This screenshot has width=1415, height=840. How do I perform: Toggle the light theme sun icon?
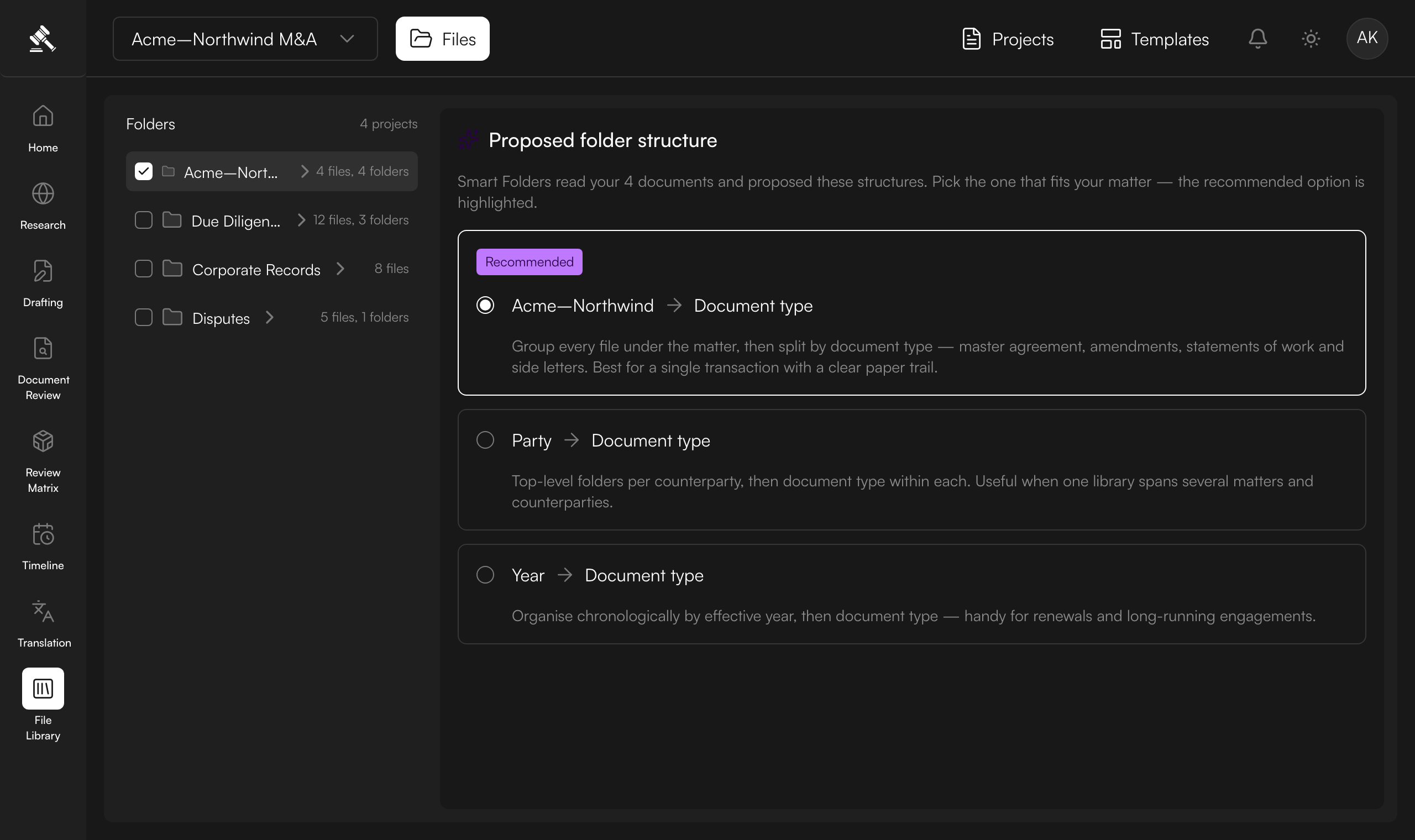point(1311,39)
